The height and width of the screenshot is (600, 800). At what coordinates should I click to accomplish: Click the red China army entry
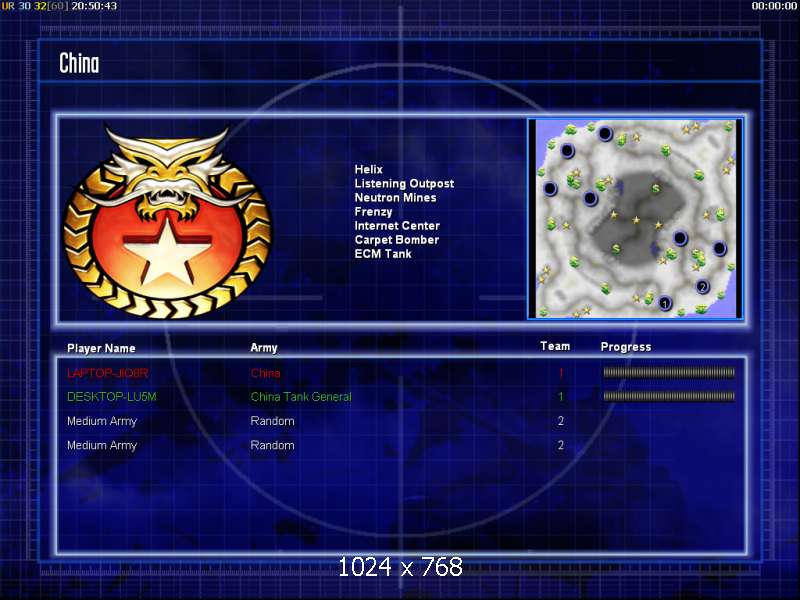[x=265, y=373]
